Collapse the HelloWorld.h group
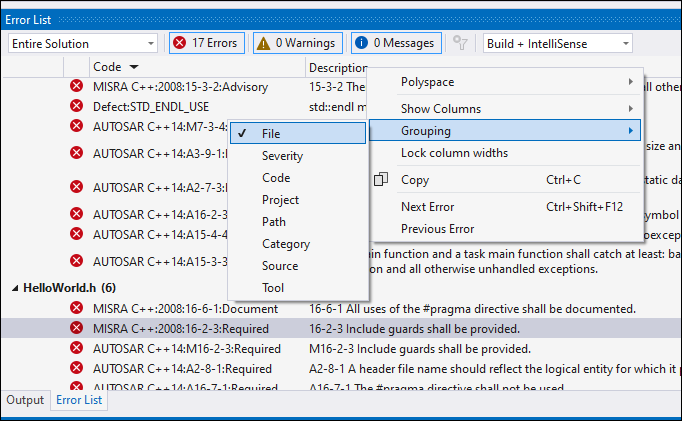The image size is (682, 421). pyautogui.click(x=15, y=288)
